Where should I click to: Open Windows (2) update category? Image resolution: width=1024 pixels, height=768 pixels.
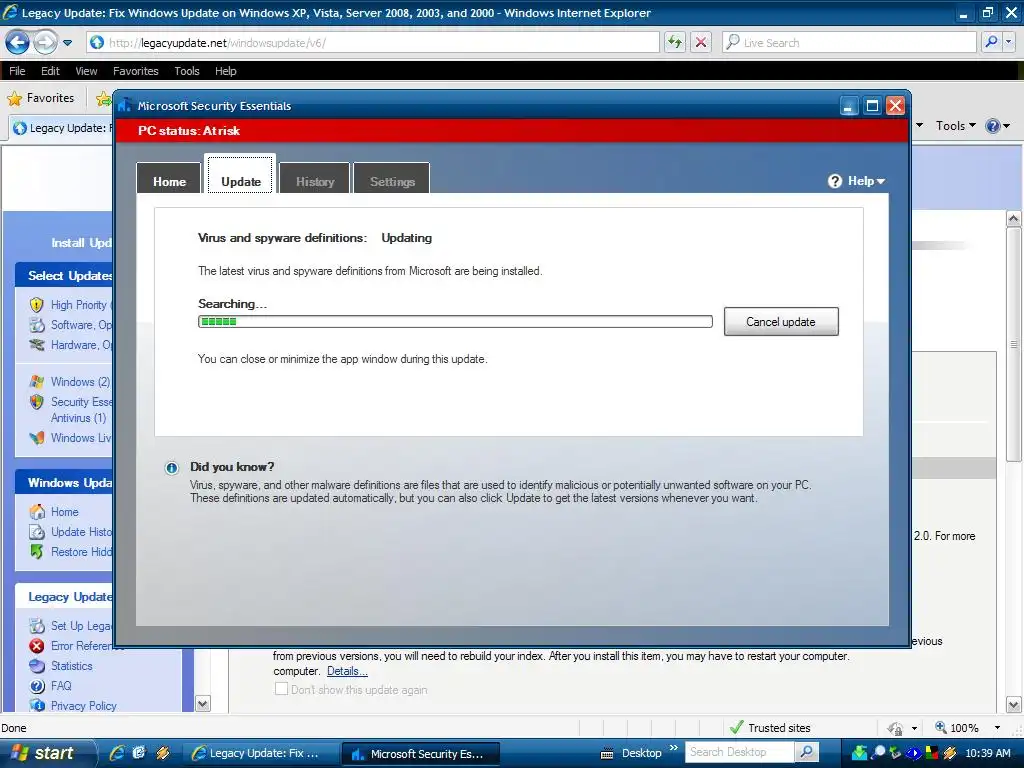80,381
